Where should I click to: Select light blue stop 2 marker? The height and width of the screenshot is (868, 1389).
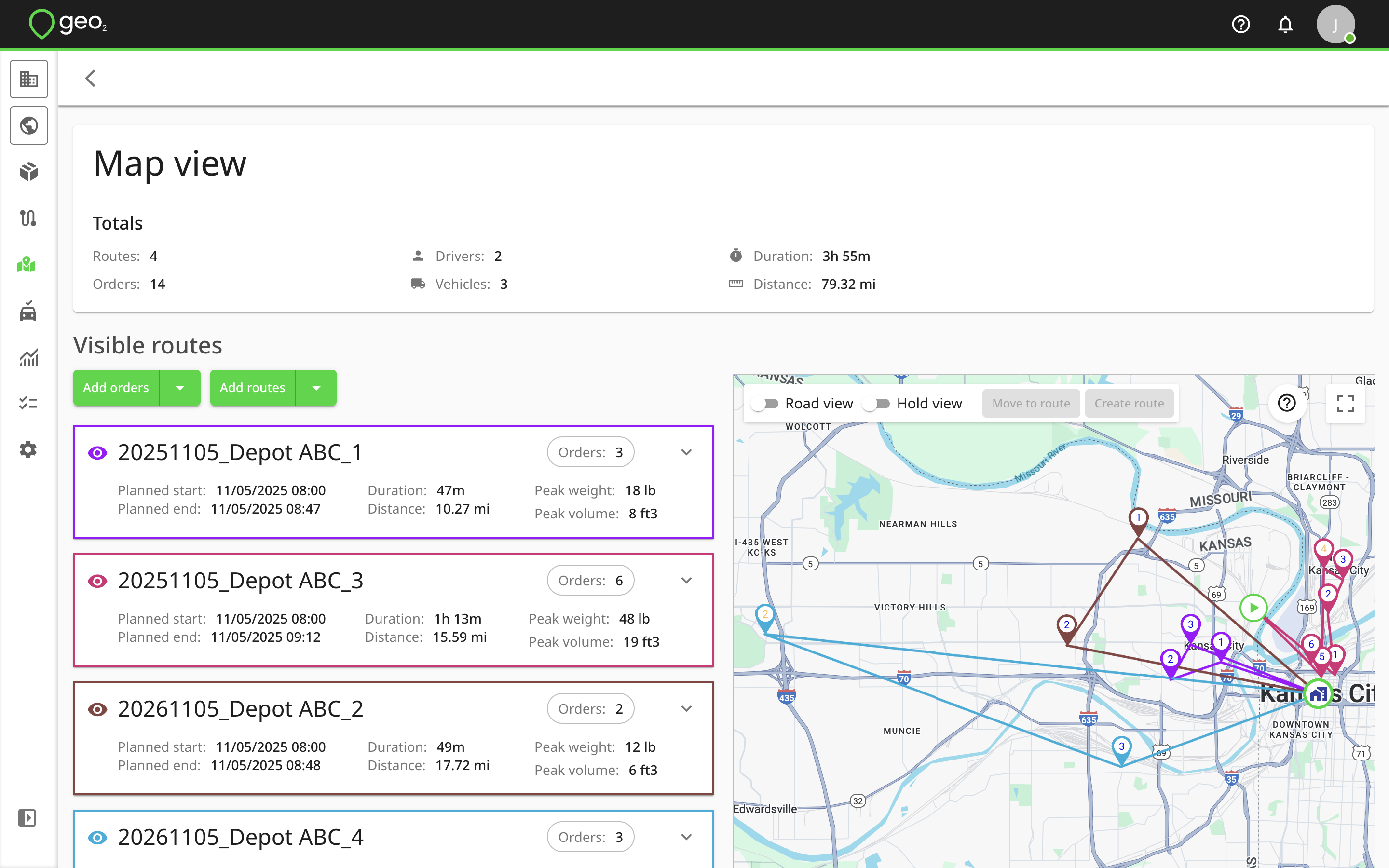[x=765, y=618]
